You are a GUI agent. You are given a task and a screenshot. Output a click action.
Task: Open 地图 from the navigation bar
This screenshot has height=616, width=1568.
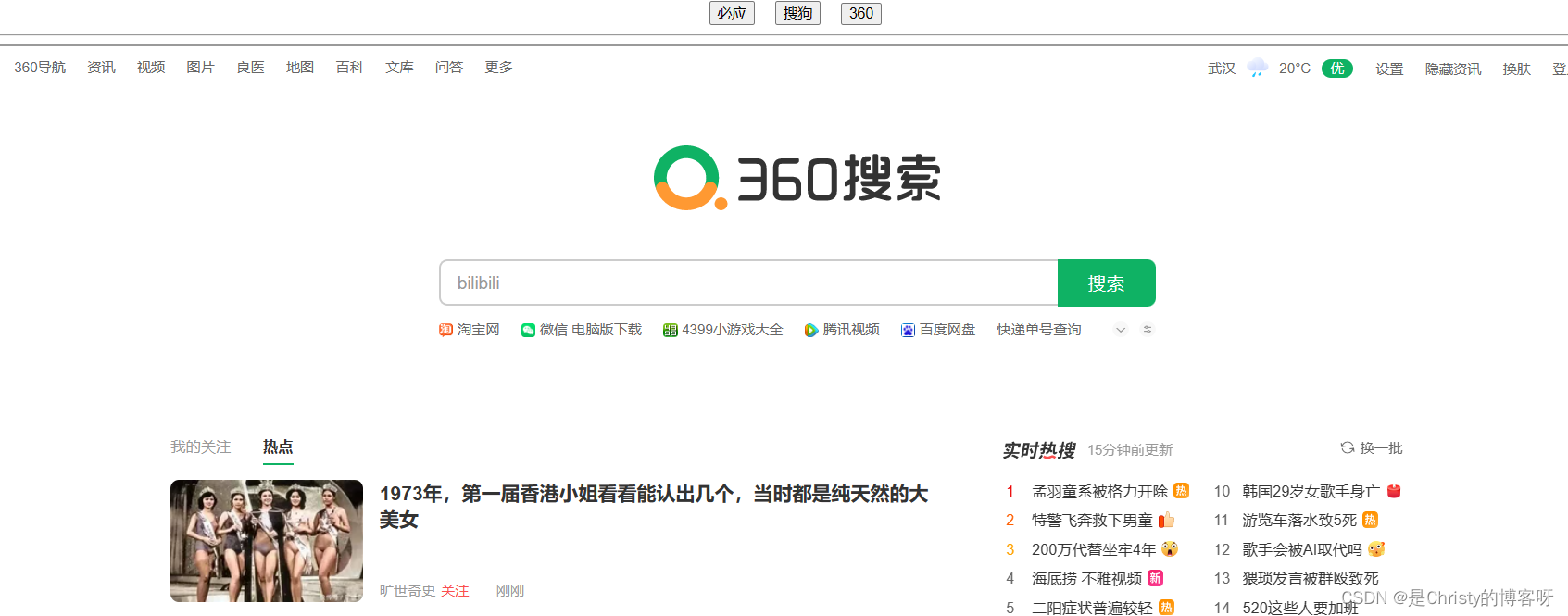pos(300,68)
